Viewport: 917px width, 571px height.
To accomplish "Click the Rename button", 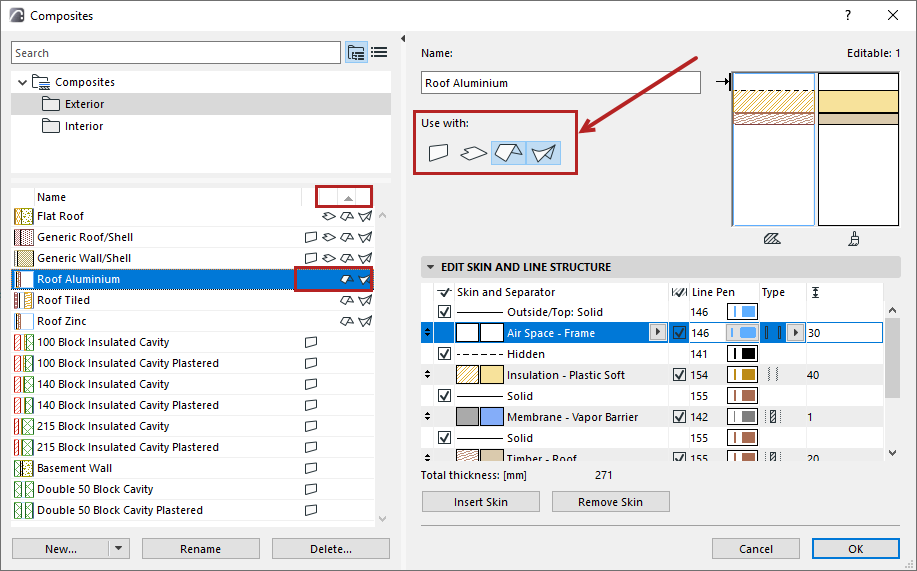I will (201, 549).
